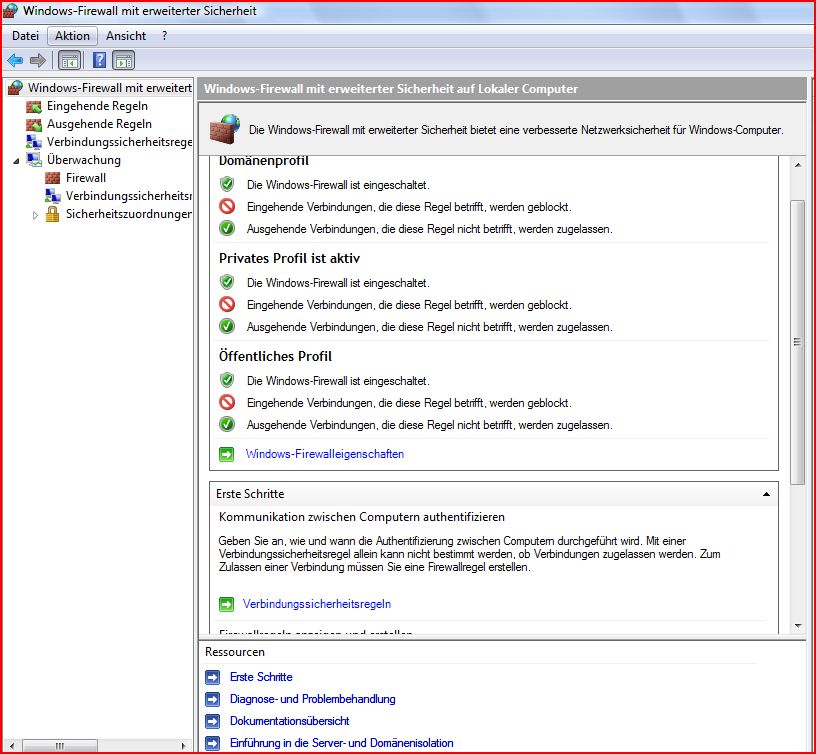The width and height of the screenshot is (816, 754).
Task: Open the Windows-Firewalleigenschaften link
Action: click(x=325, y=454)
